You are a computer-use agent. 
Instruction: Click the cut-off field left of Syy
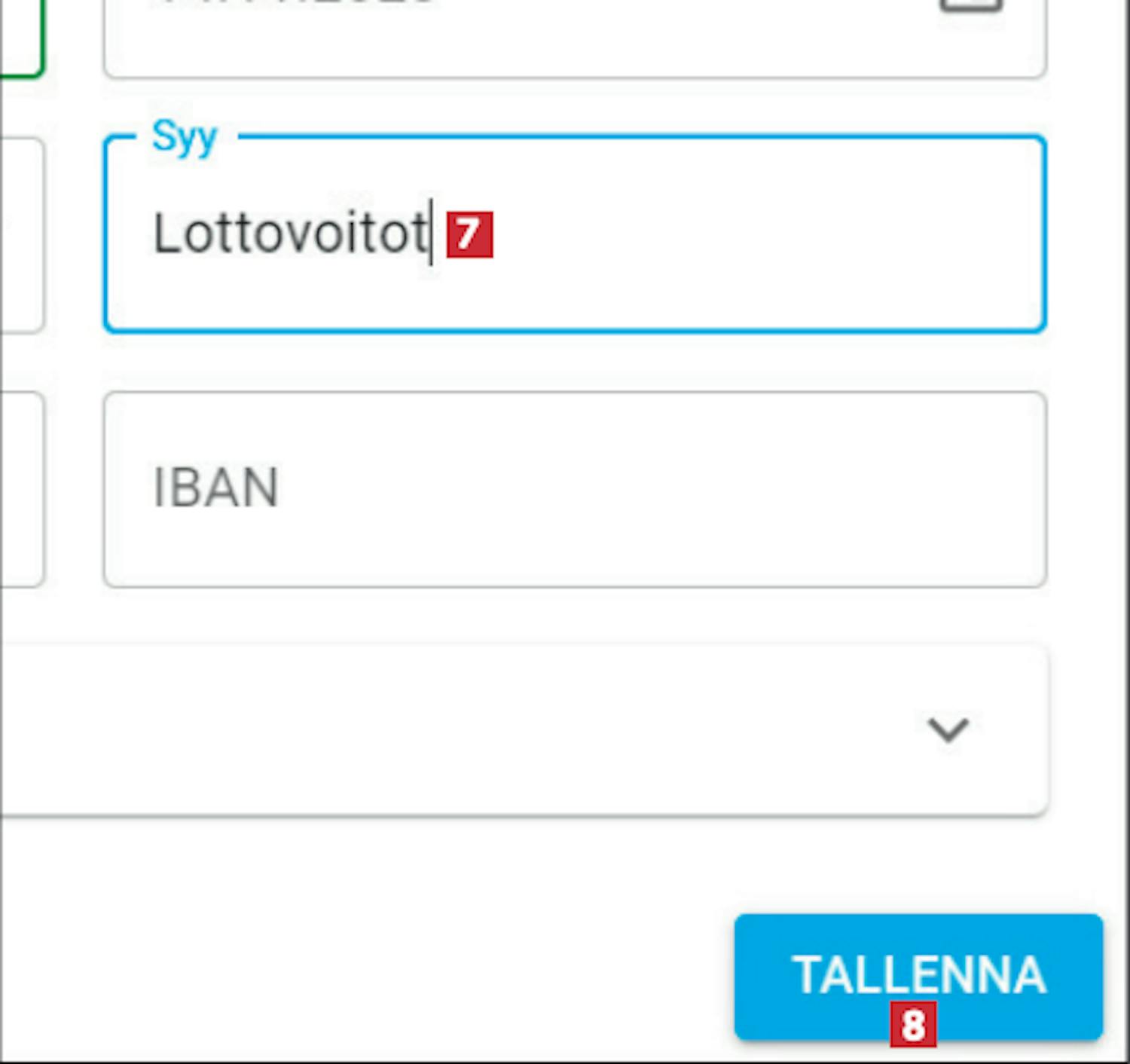(x=21, y=234)
